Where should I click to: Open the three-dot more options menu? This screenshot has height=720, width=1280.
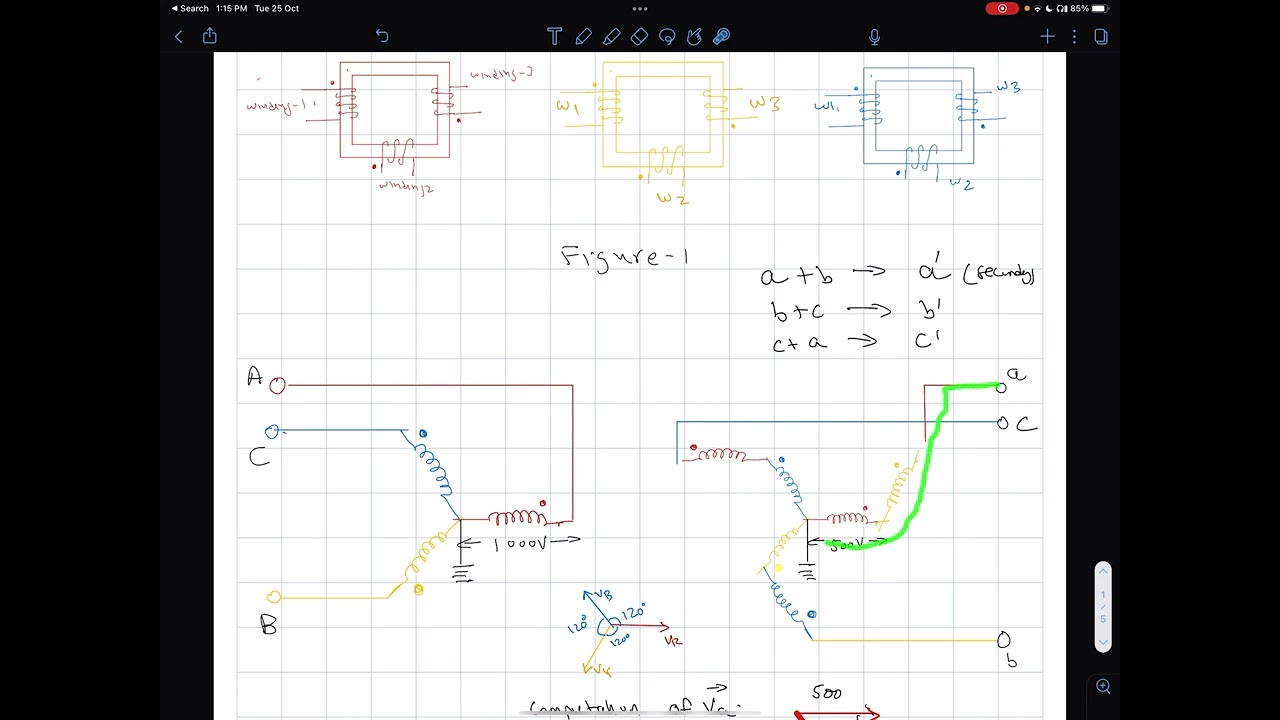pyautogui.click(x=1074, y=37)
